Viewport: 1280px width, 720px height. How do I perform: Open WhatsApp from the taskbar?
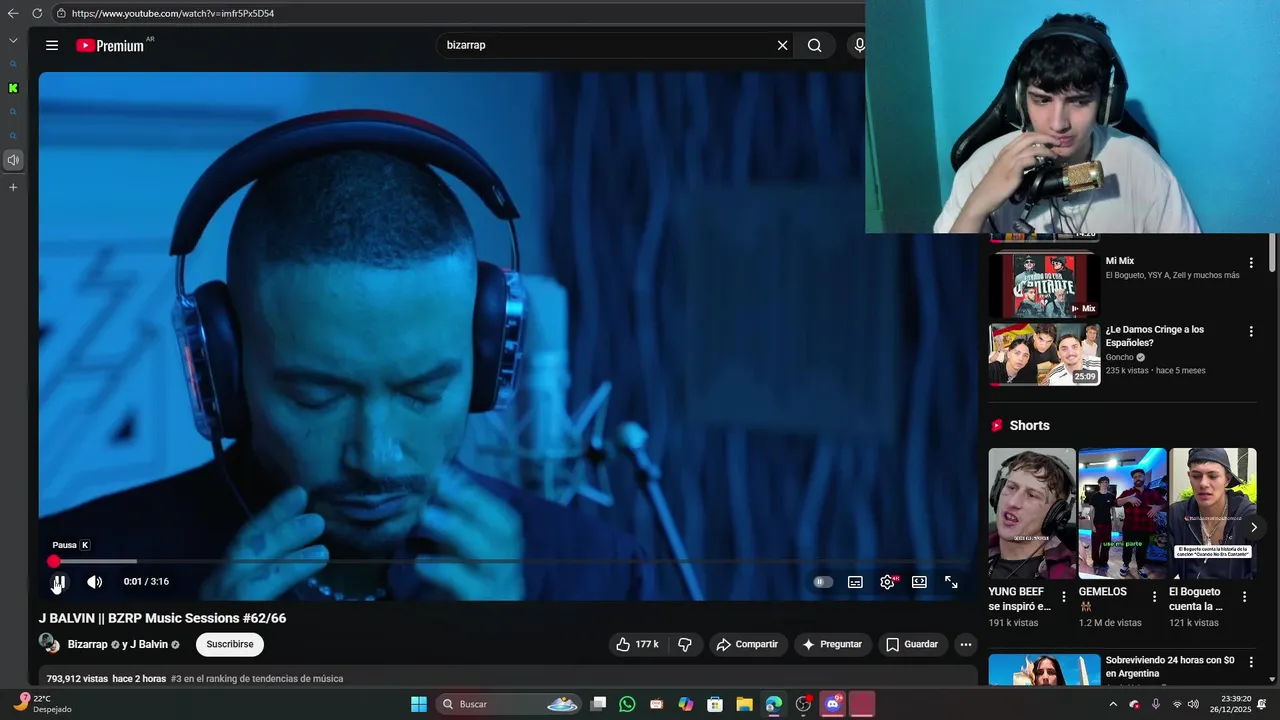[627, 704]
